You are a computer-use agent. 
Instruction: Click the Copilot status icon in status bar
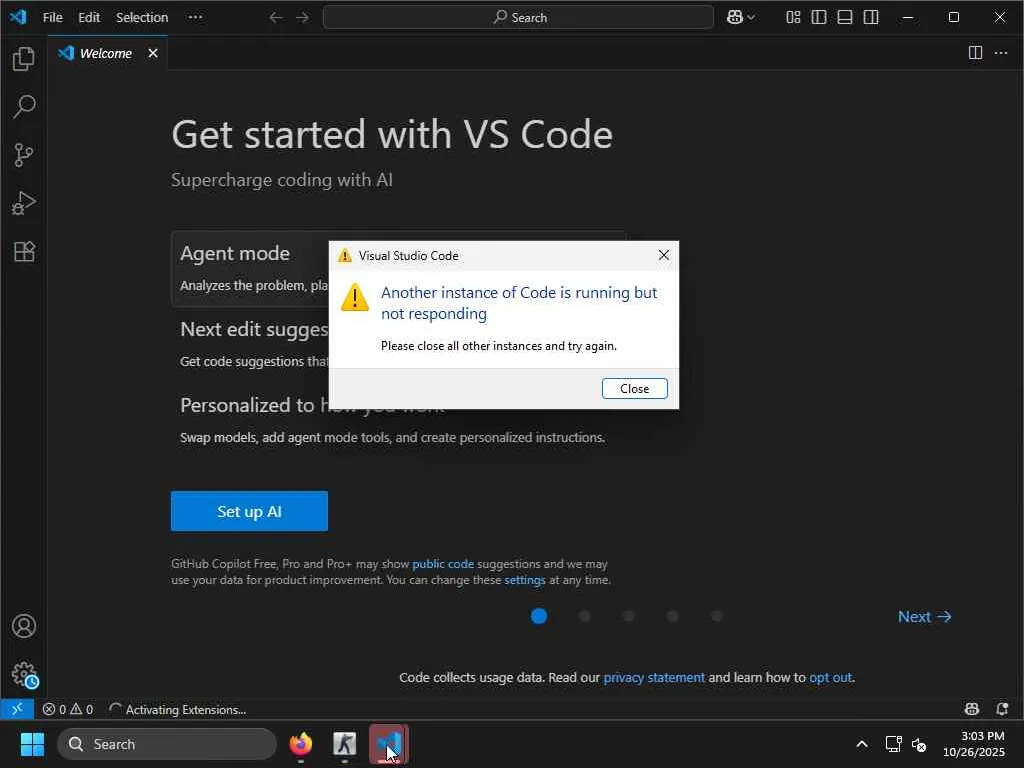click(x=972, y=709)
